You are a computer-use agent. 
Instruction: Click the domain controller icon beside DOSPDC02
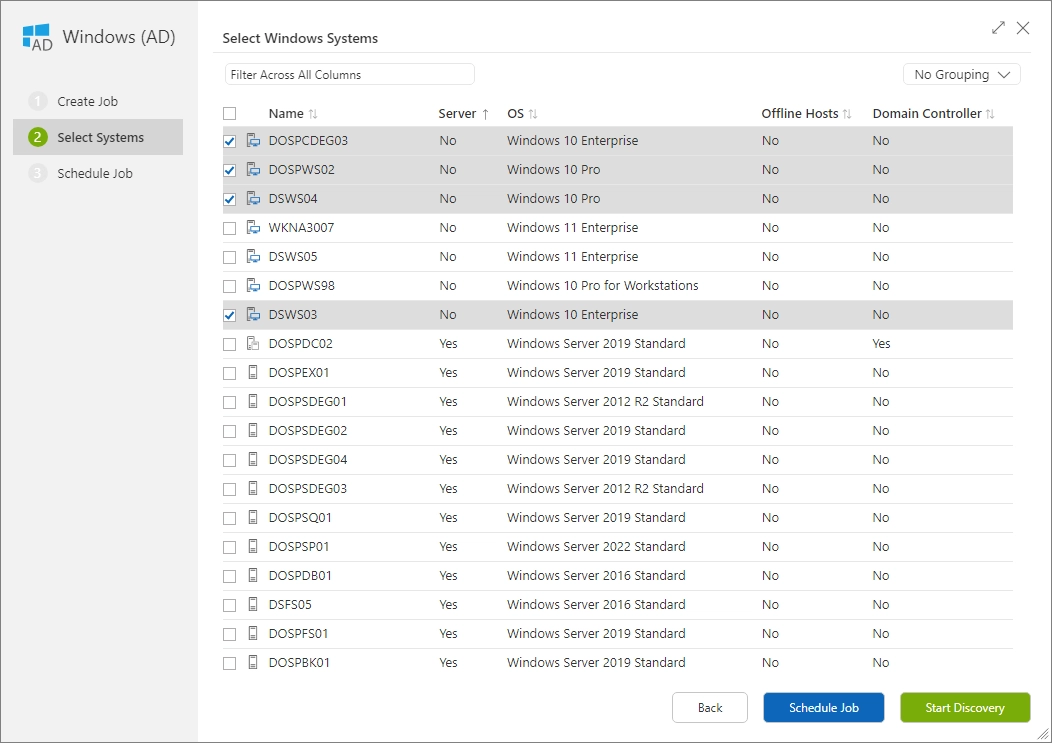tap(253, 343)
